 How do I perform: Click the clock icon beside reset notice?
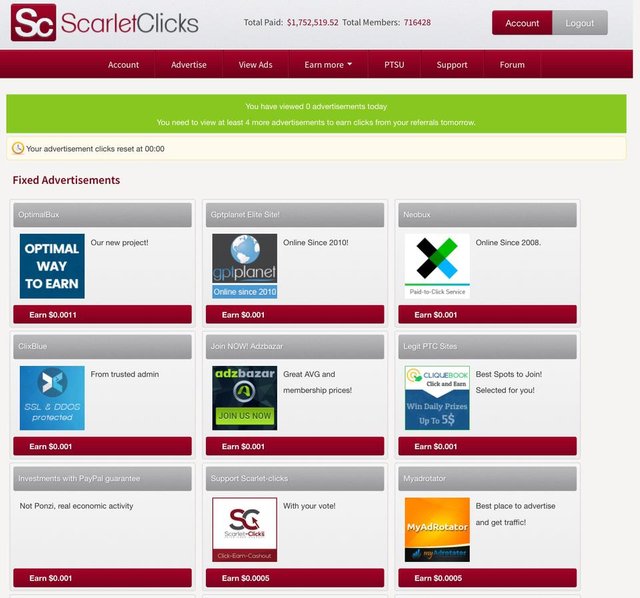[18, 148]
